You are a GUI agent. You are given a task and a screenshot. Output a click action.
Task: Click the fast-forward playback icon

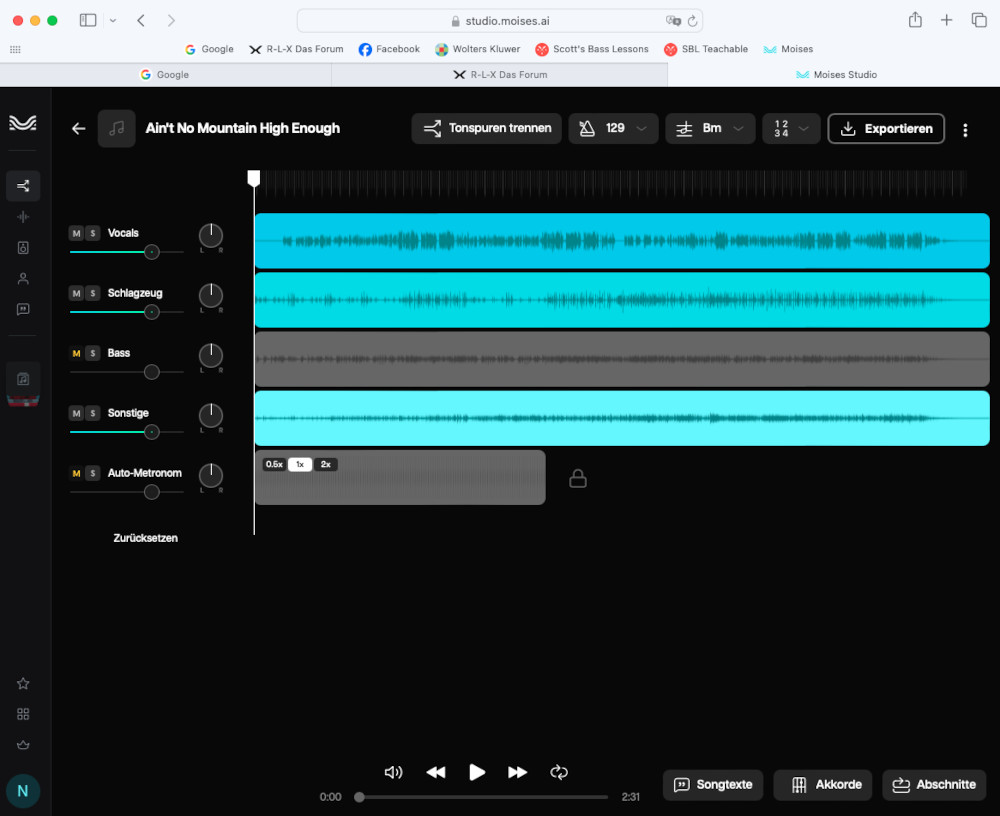click(517, 772)
